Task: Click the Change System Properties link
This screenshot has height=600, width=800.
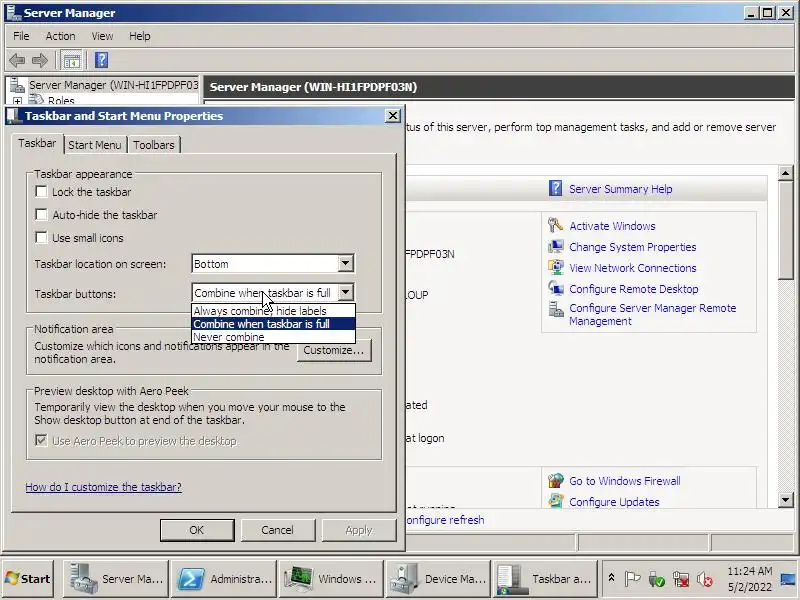Action: pos(633,247)
